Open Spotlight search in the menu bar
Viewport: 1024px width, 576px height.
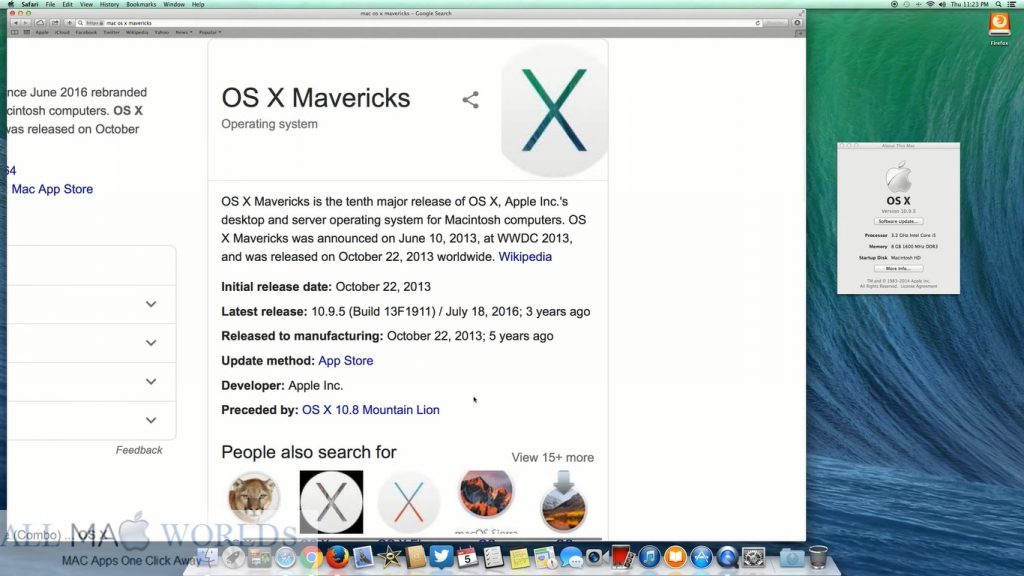[998, 5]
